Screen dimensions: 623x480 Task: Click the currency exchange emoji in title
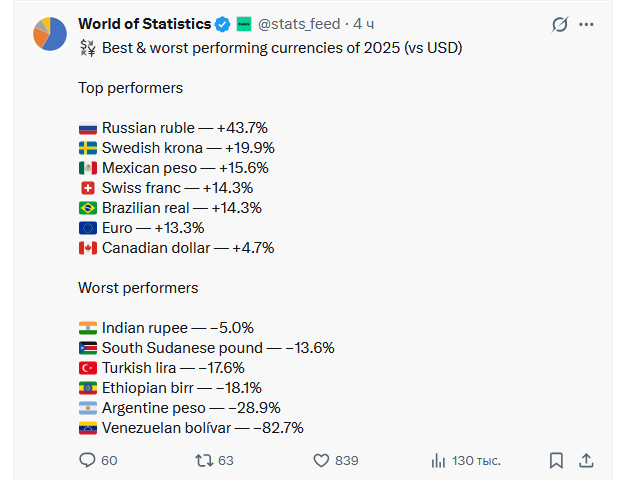87,48
